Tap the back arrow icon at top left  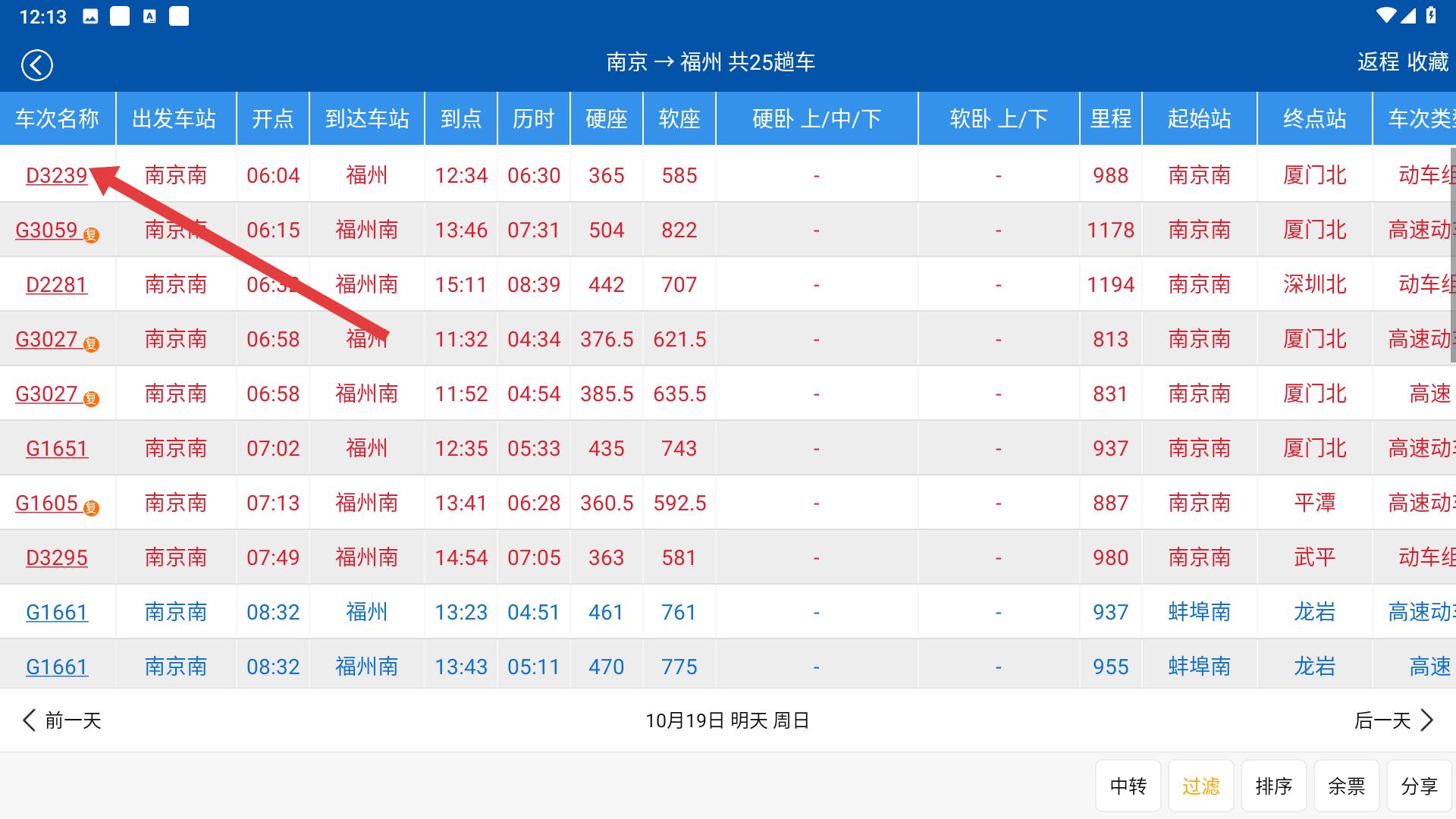point(36,64)
